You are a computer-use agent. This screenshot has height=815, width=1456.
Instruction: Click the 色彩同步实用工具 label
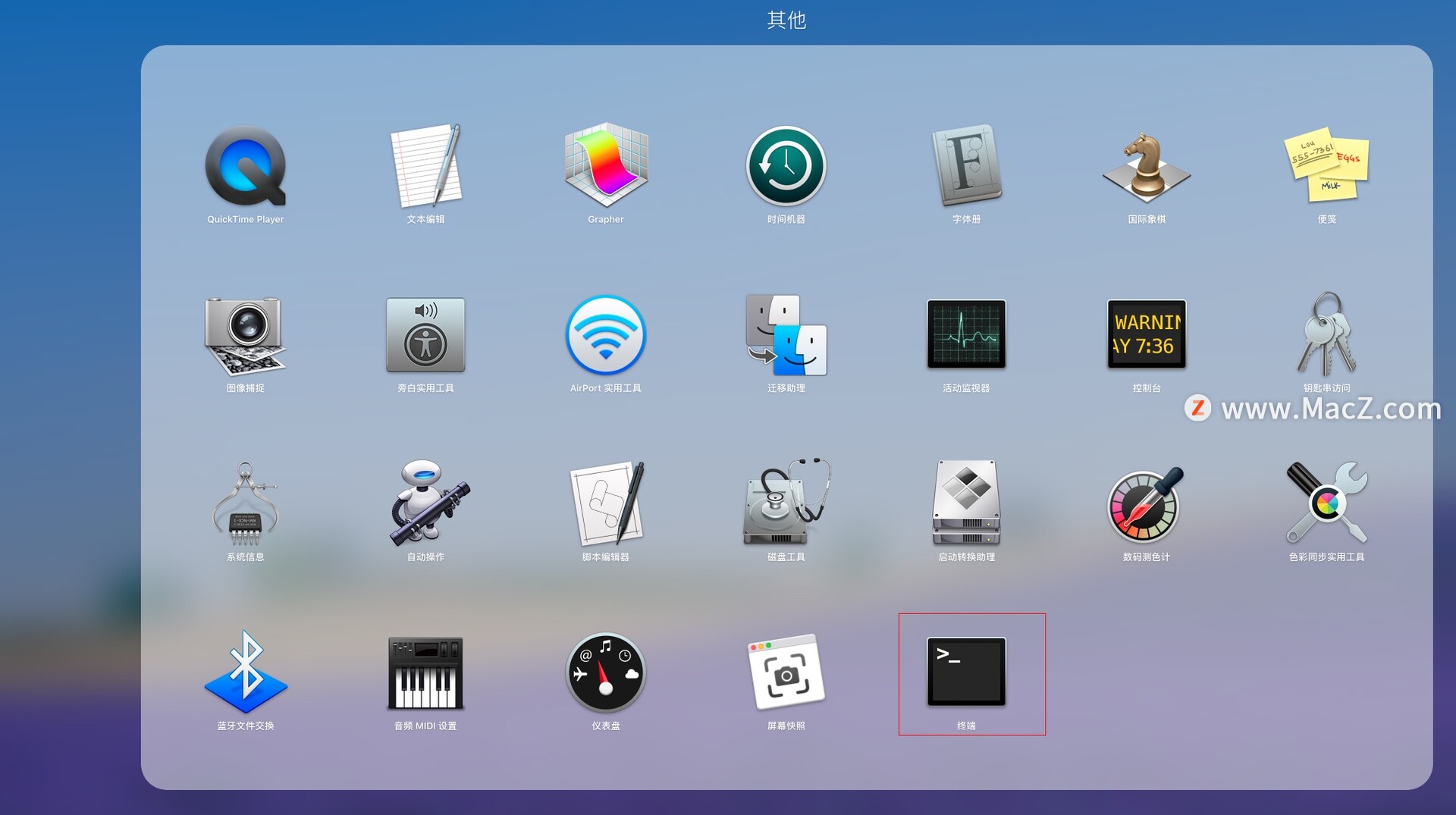click(1326, 557)
